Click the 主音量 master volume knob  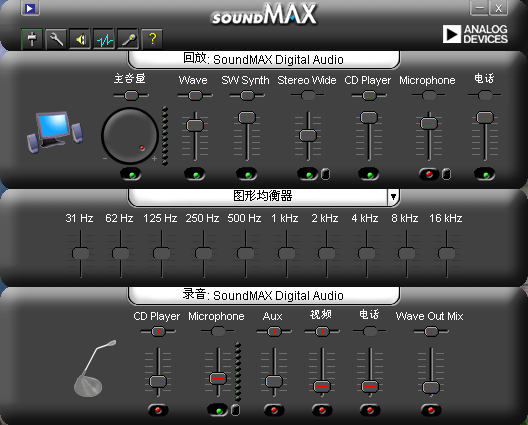pos(130,135)
